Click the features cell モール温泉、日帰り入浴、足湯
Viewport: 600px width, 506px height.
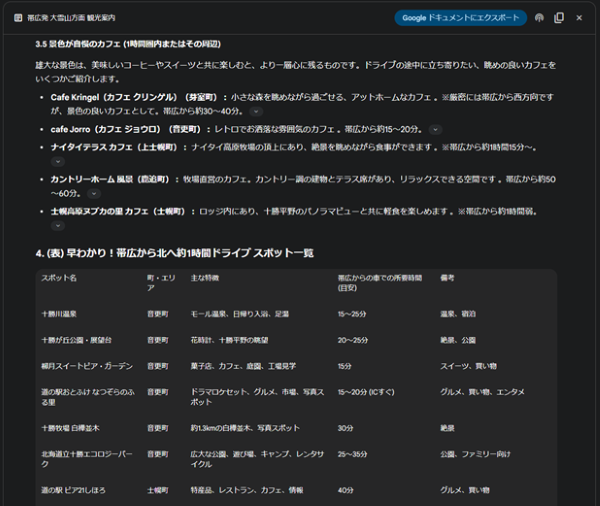pos(240,314)
